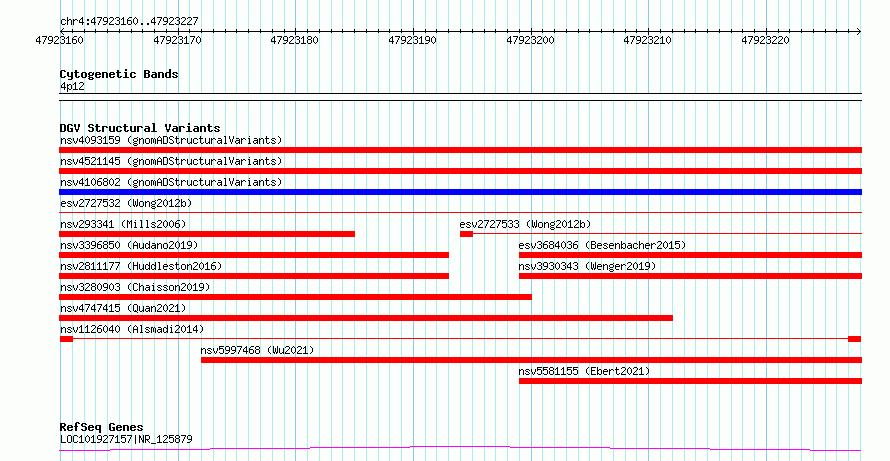
Task: Open the nsv4106802 gnomAD variant label
Action: coord(171,182)
